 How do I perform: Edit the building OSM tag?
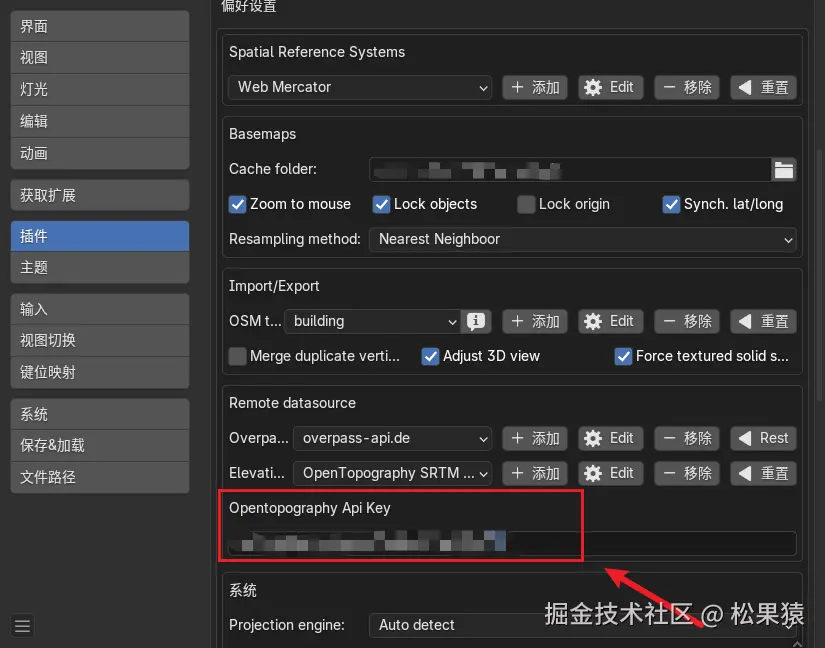(610, 321)
